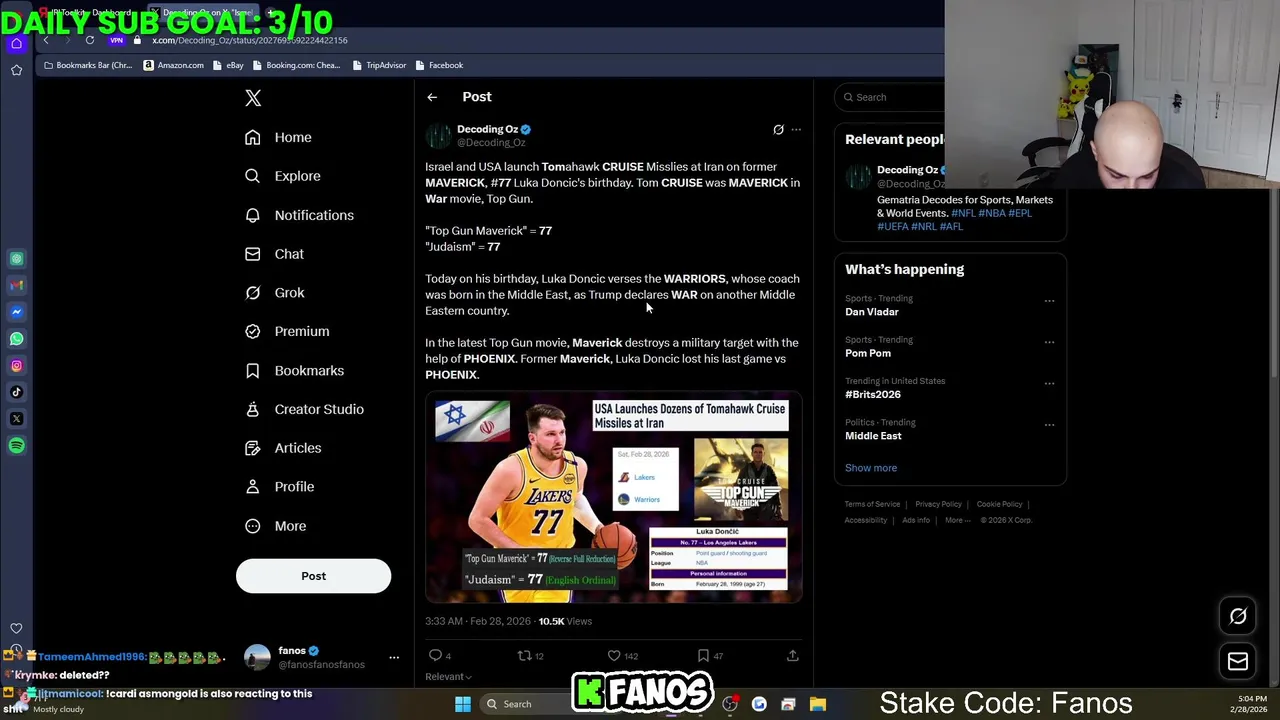Open options for Middle East trend
This screenshot has width=1280, height=720.
(x=1049, y=425)
